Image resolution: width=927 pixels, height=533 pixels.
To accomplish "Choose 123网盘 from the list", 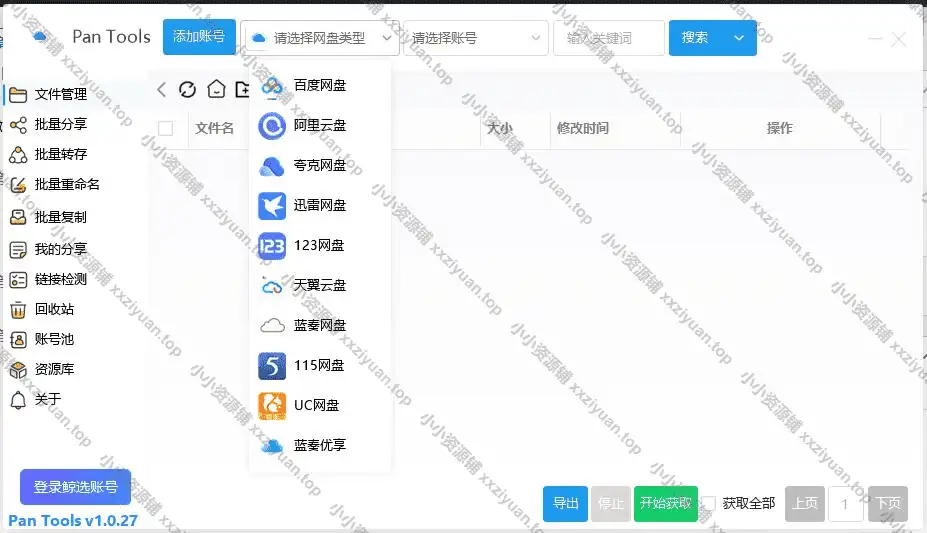I will [x=319, y=246].
